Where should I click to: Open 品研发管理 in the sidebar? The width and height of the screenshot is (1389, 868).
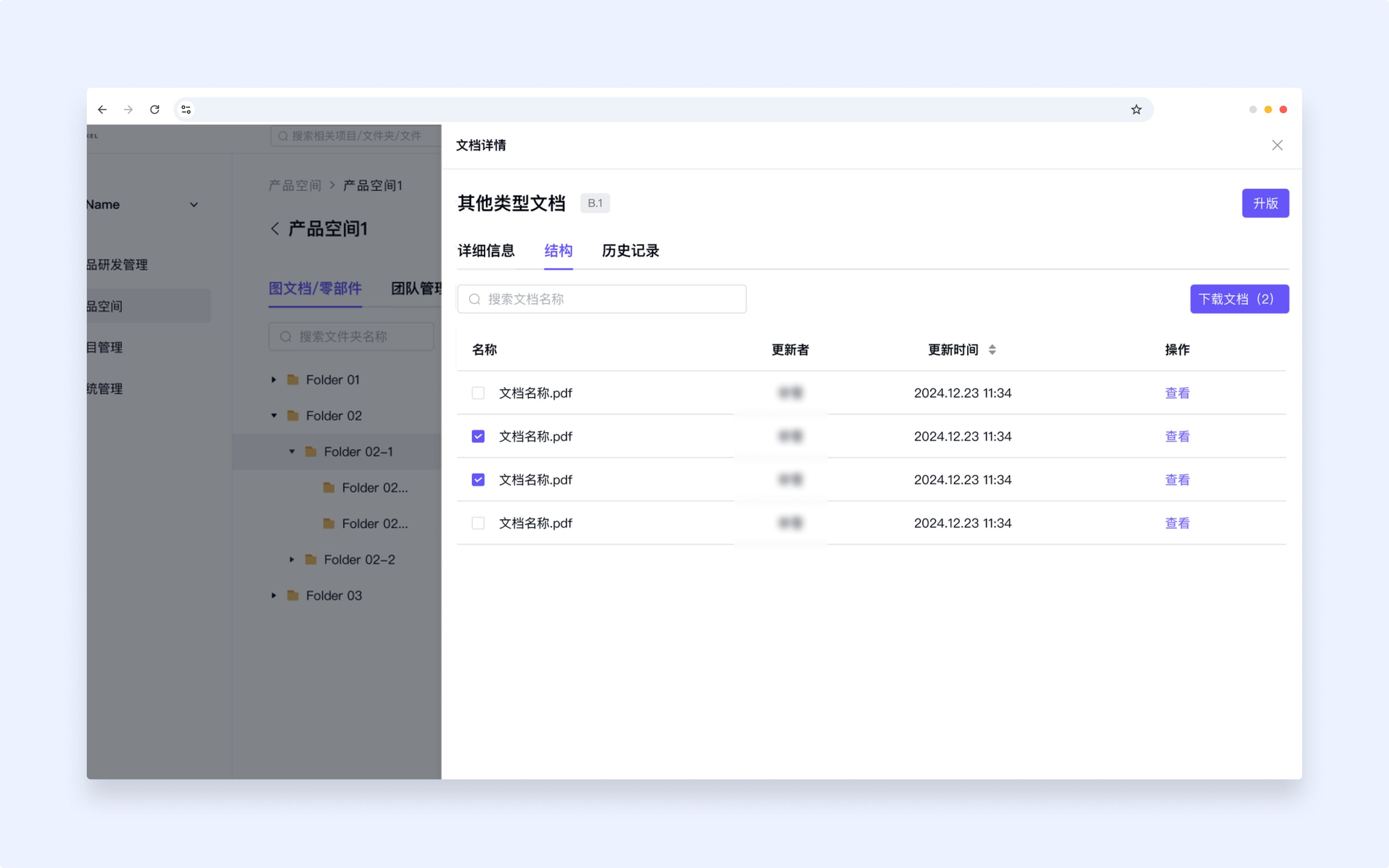(118, 265)
